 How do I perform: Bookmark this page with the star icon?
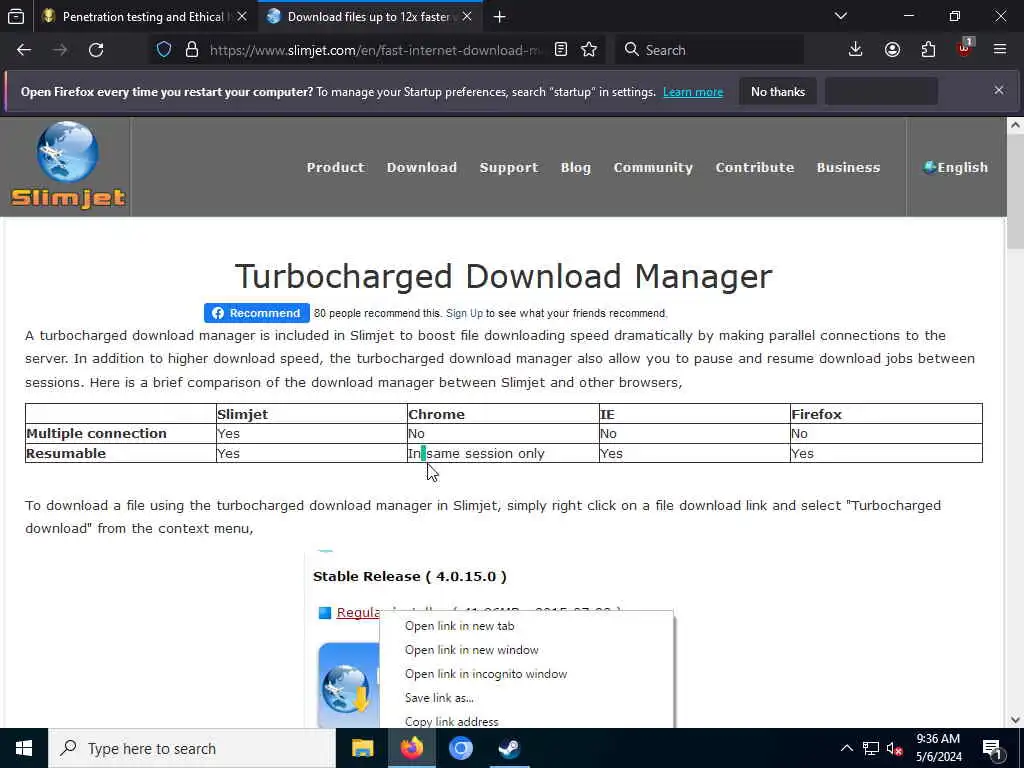[x=589, y=50]
